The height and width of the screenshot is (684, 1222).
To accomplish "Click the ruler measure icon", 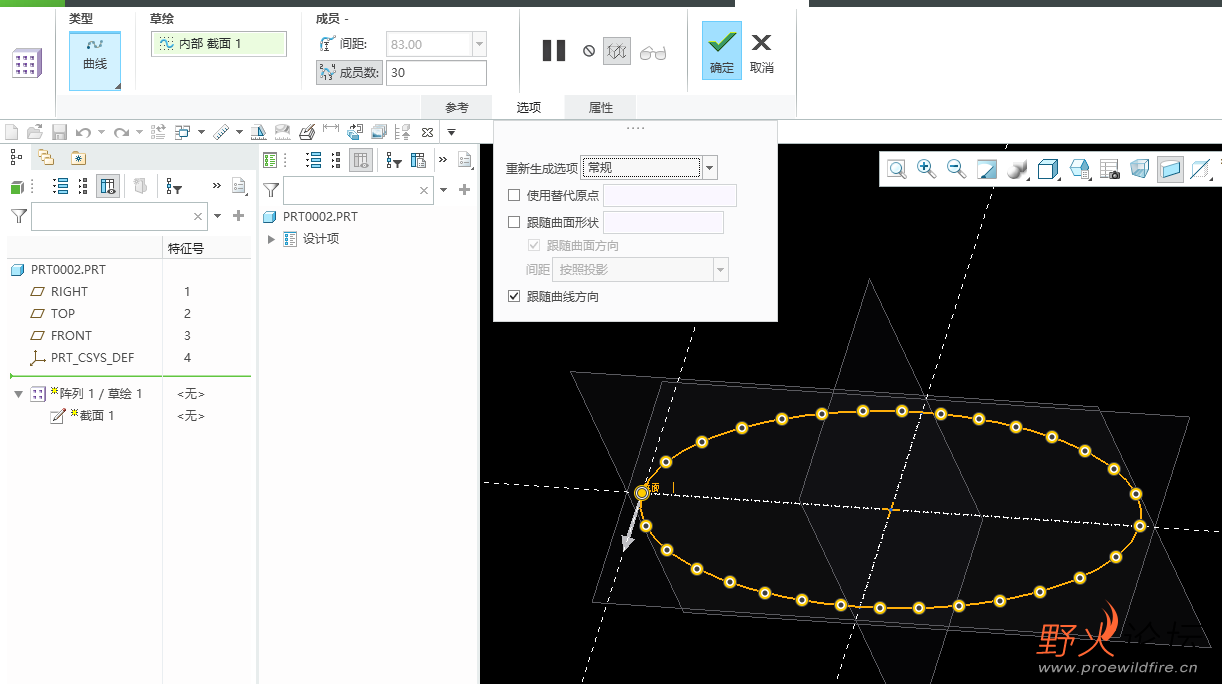I will click(222, 132).
